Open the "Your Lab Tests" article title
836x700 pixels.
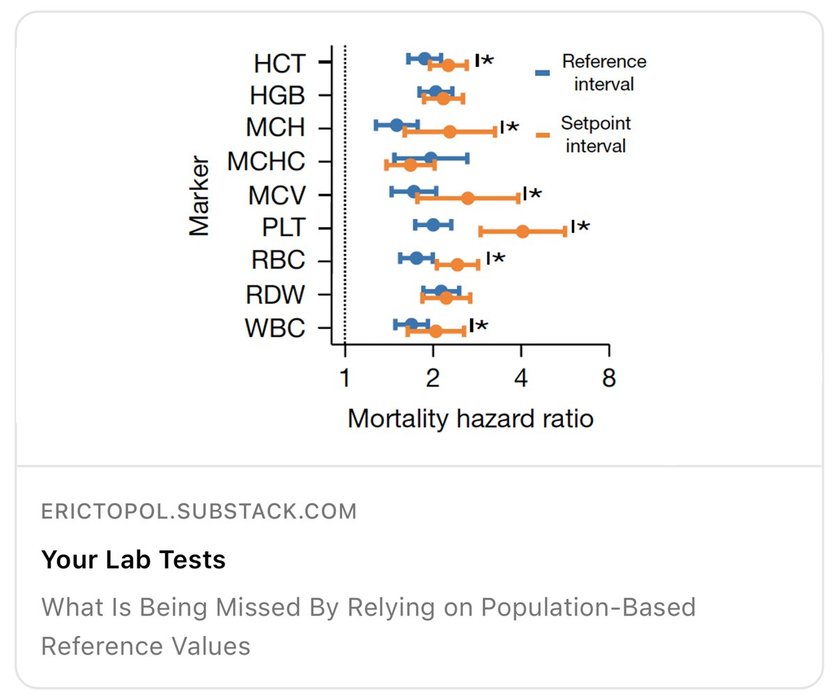(133, 560)
